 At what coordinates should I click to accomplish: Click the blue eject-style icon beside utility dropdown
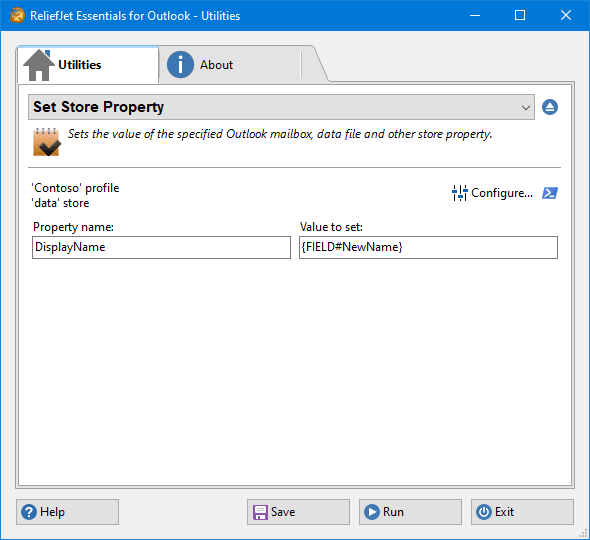click(x=550, y=107)
